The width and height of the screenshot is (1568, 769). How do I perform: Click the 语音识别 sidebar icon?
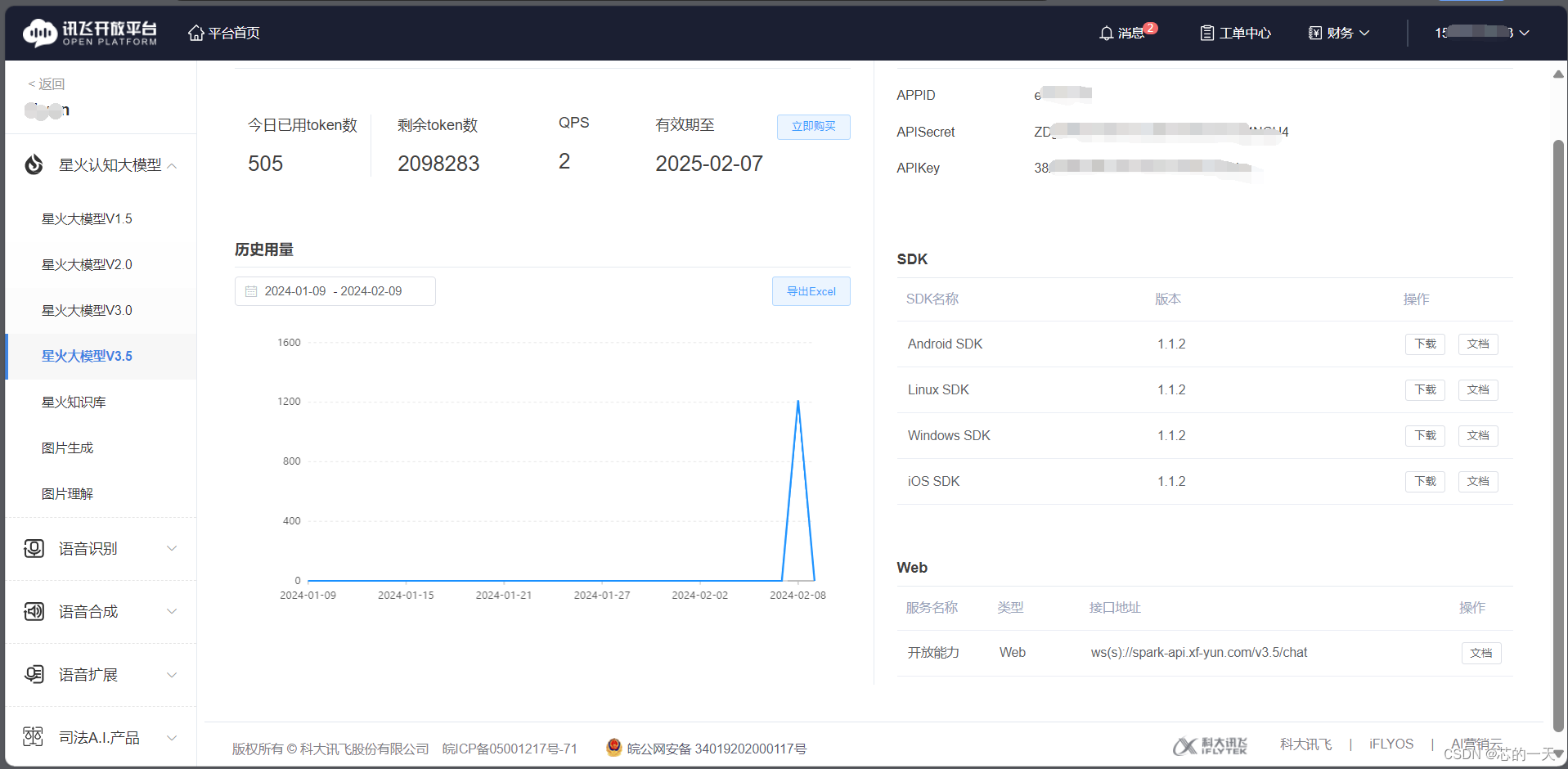pyautogui.click(x=34, y=548)
